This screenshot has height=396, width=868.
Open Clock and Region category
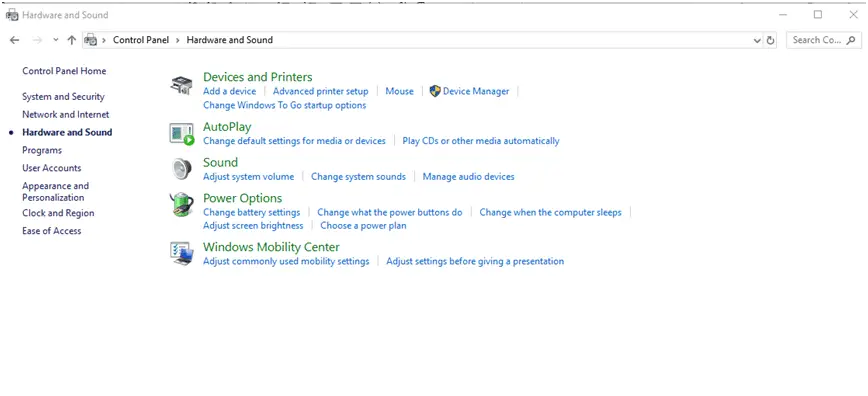[x=58, y=213]
